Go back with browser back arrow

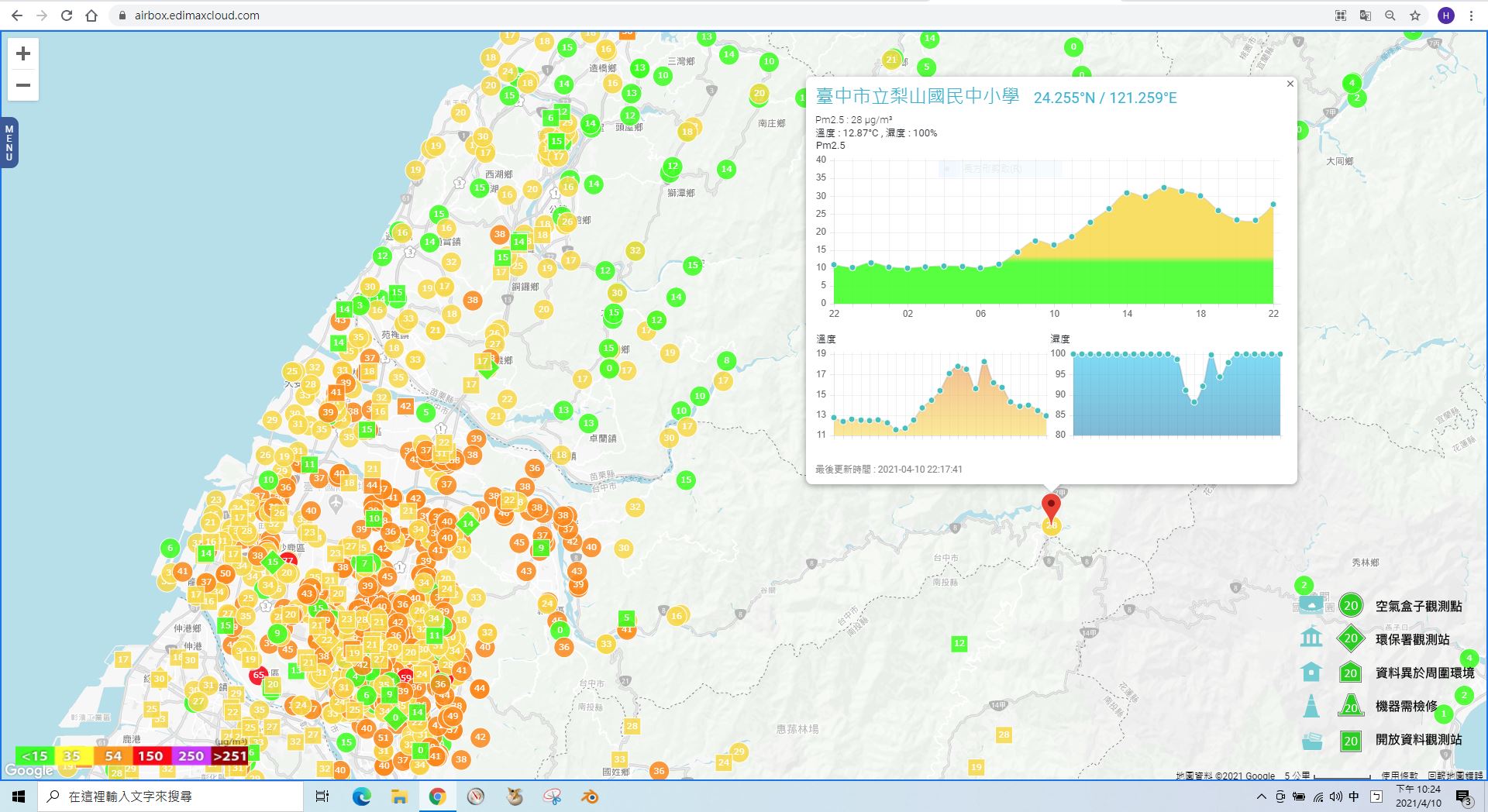(x=17, y=15)
